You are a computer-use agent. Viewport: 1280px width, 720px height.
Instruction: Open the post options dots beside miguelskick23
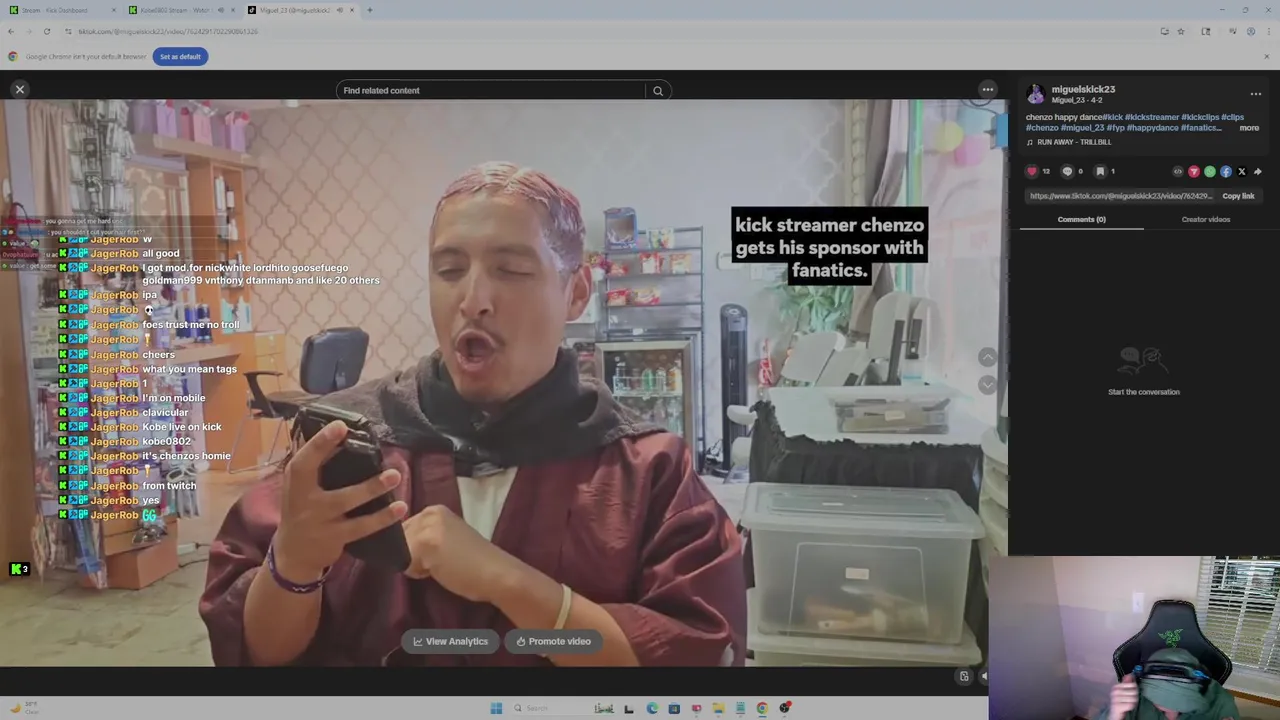[1256, 93]
